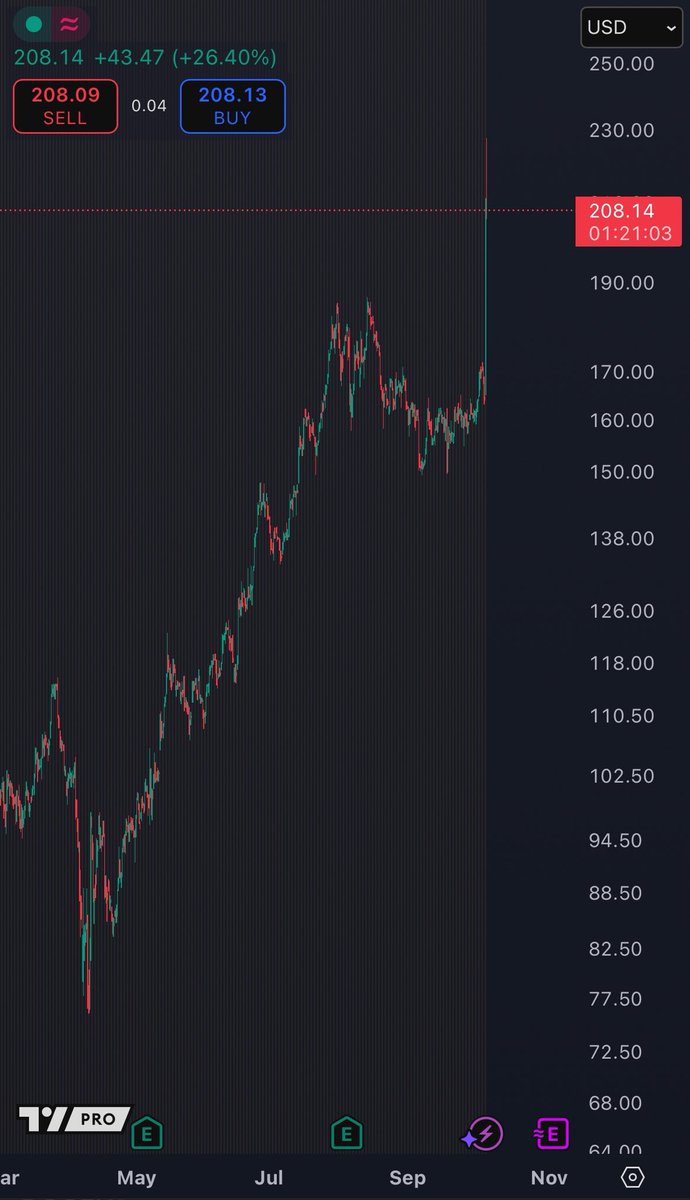
Task: Open the earnings marker near May
Action: tap(148, 1133)
